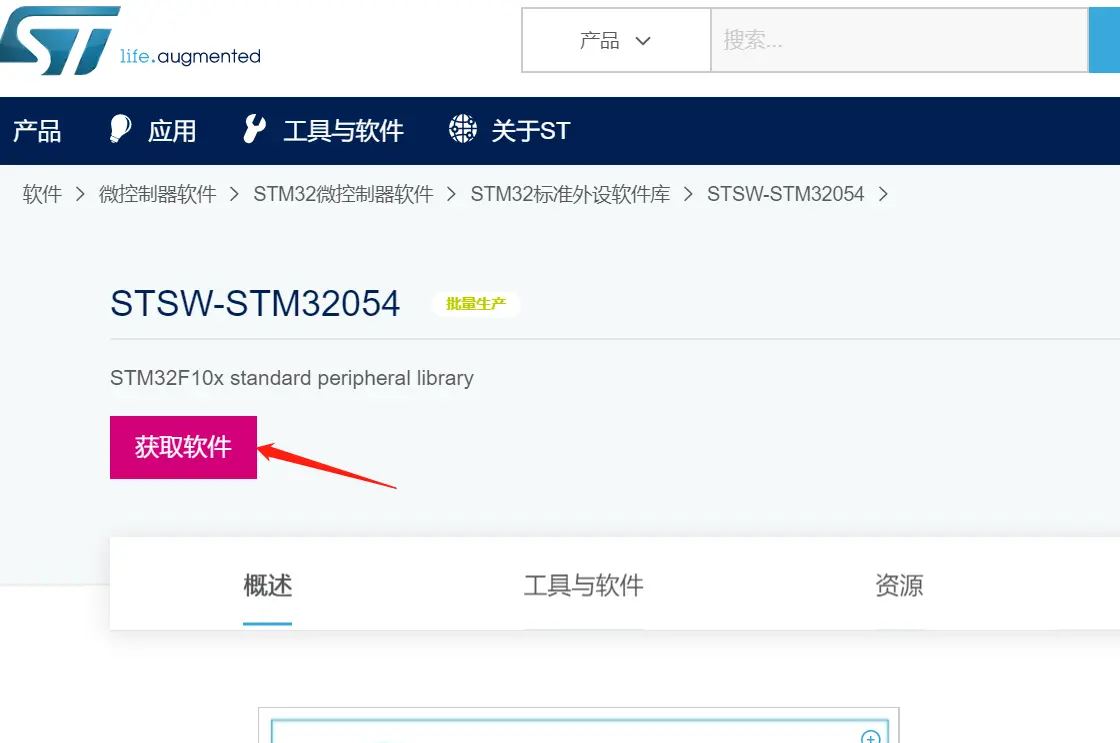Click the STM32F10x standard peripheral library description
The width and height of the screenshot is (1120, 743).
[x=291, y=378]
